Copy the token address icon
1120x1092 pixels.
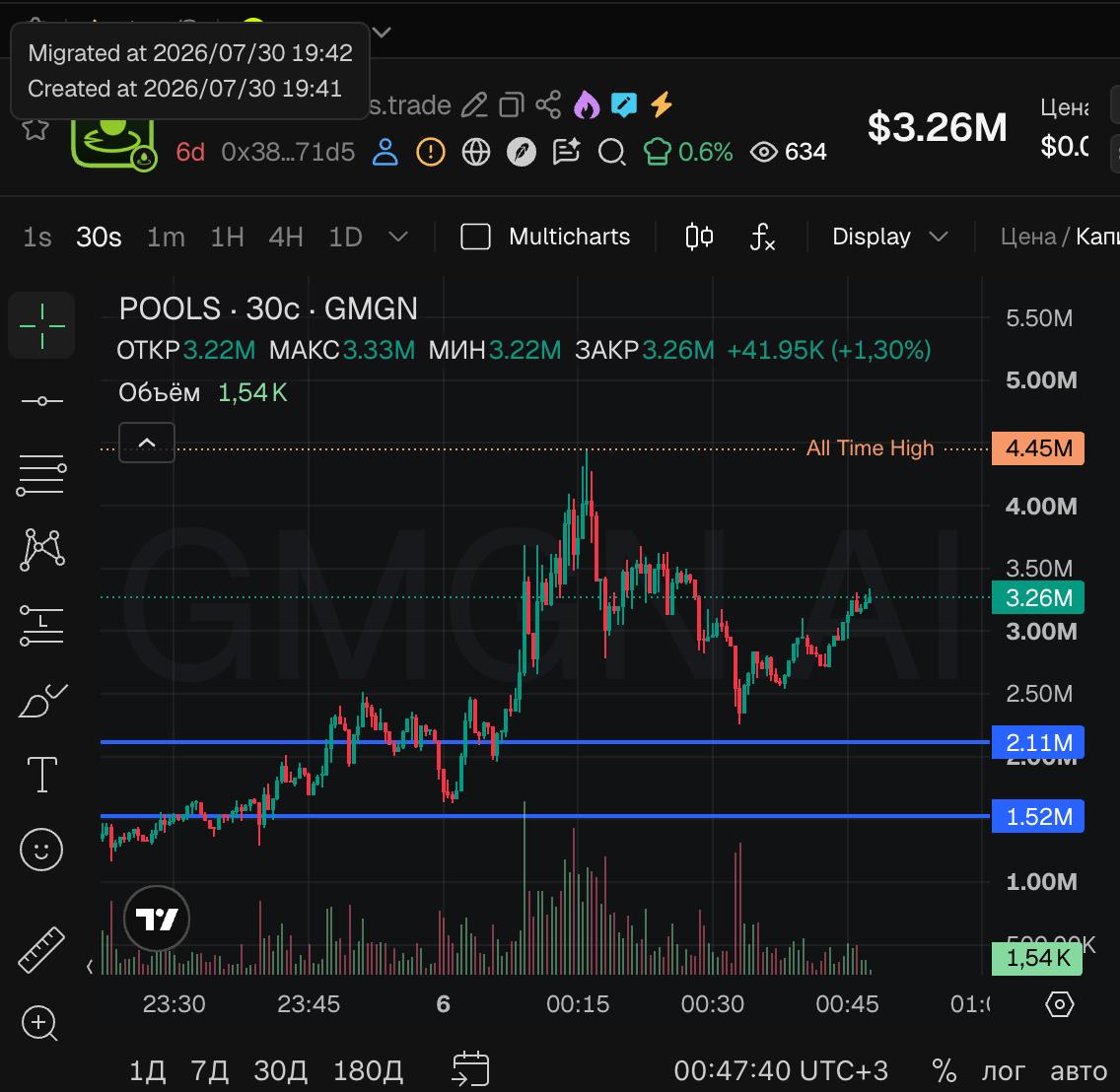coord(512,105)
